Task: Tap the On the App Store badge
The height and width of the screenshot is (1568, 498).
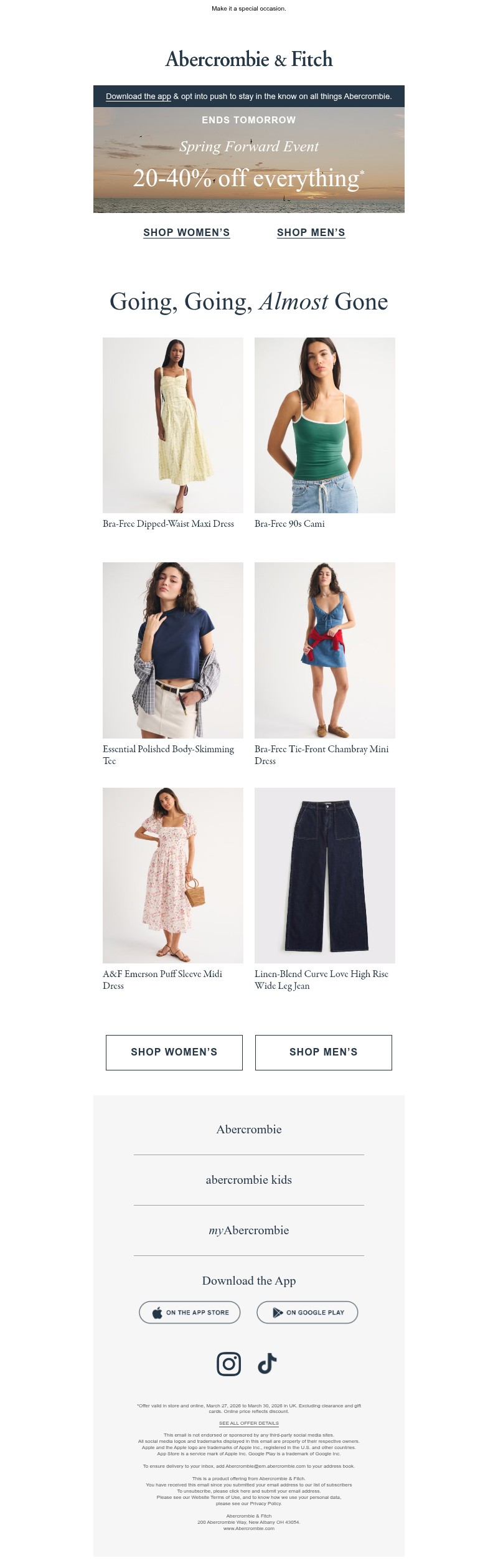Action: [189, 1312]
